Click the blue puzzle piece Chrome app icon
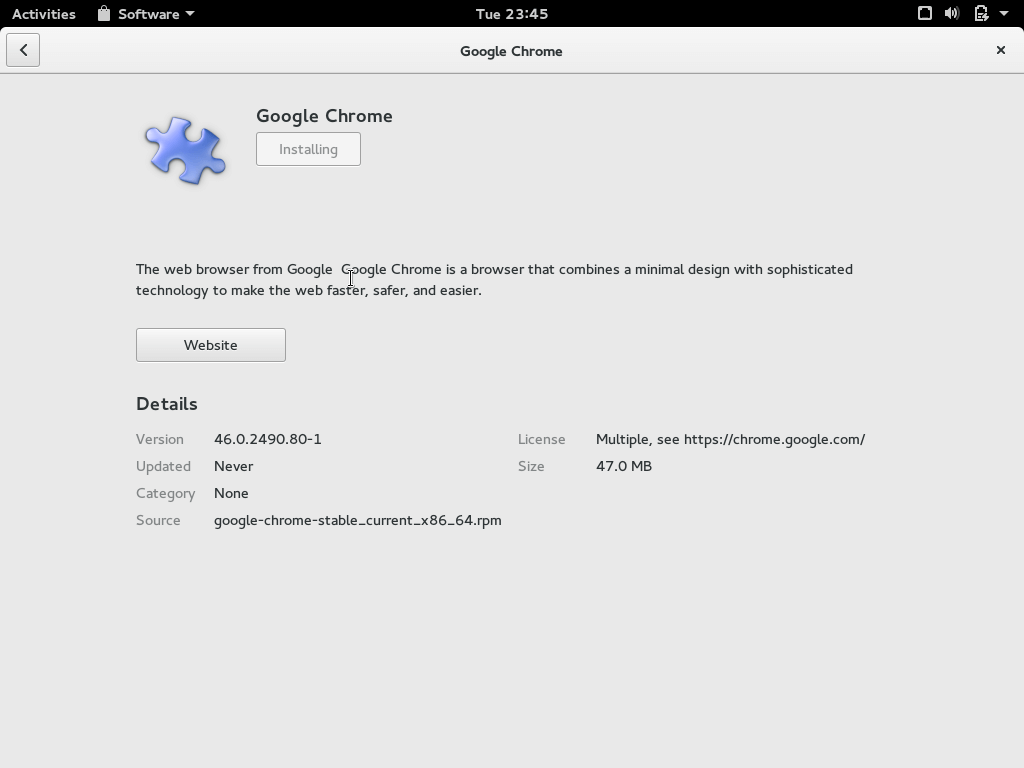 point(185,150)
